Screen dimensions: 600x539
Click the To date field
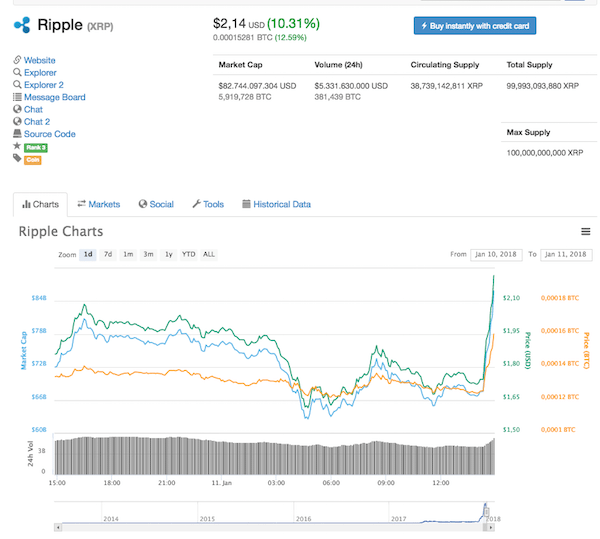coord(566,254)
